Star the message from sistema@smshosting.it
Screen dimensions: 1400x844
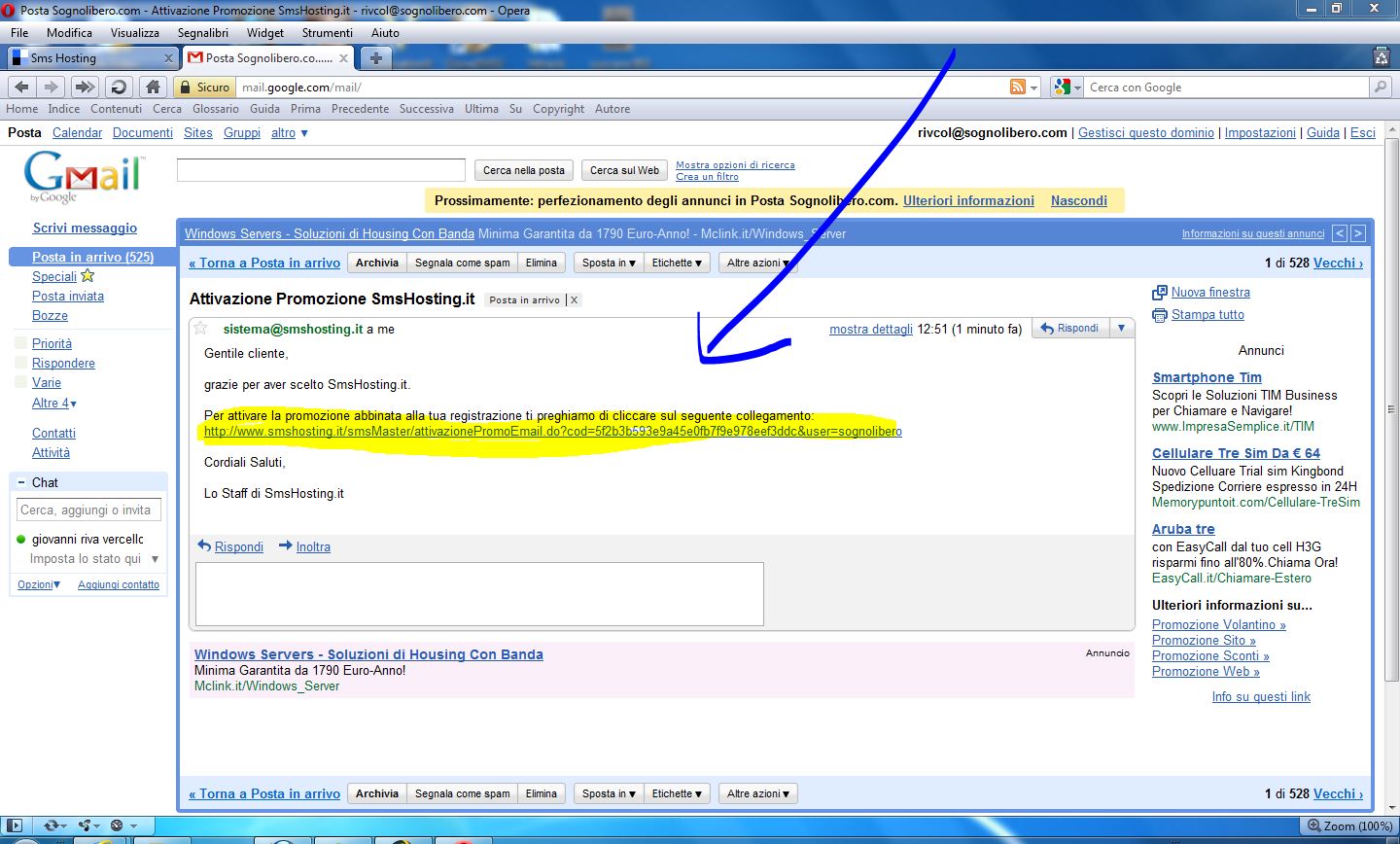[200, 328]
